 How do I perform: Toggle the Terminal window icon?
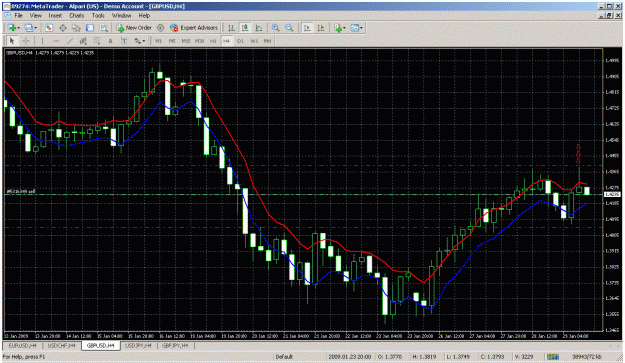(90, 27)
